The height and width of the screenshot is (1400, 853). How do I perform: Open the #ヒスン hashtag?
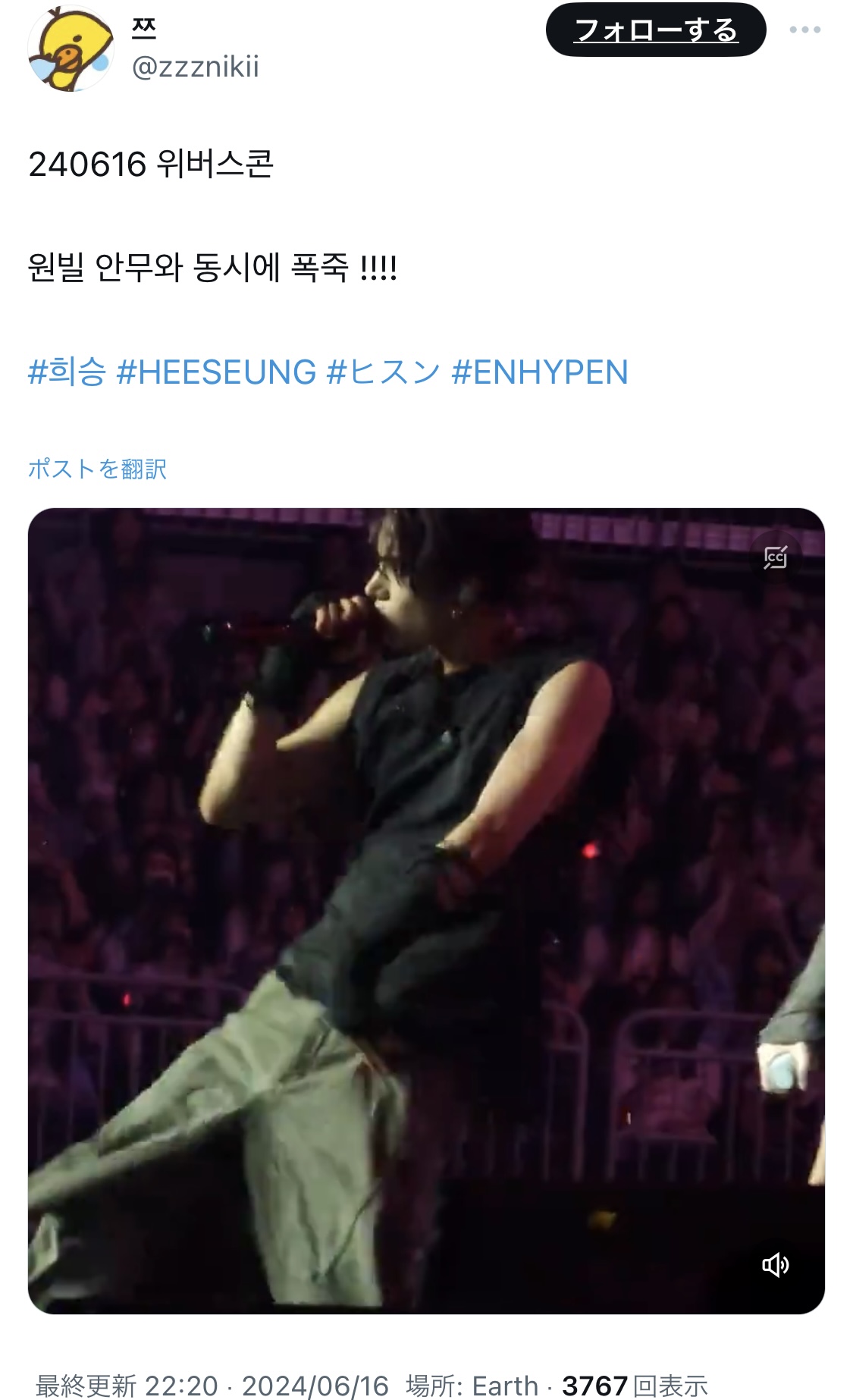(x=384, y=372)
